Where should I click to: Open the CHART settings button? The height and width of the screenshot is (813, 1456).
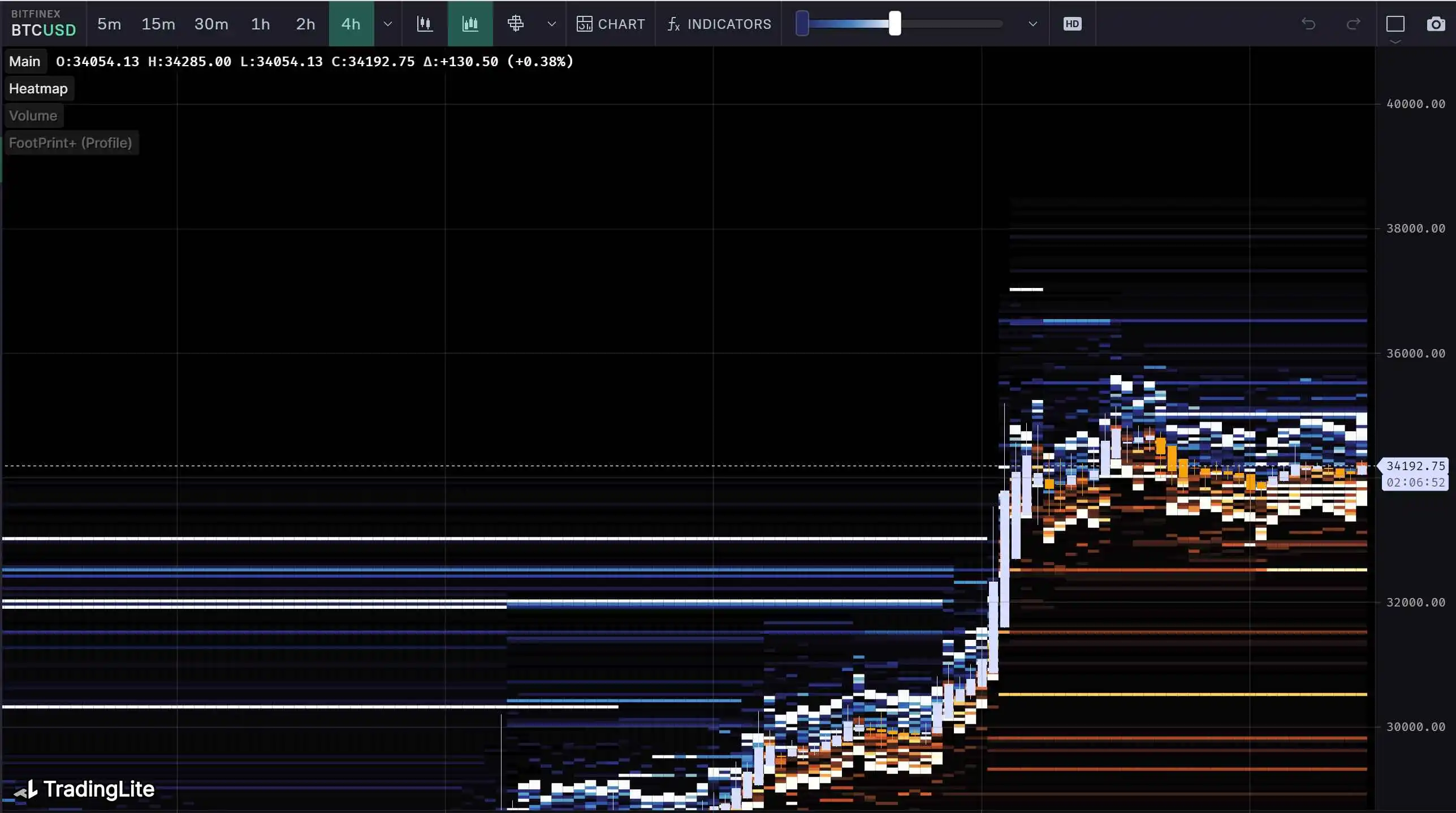tap(611, 24)
